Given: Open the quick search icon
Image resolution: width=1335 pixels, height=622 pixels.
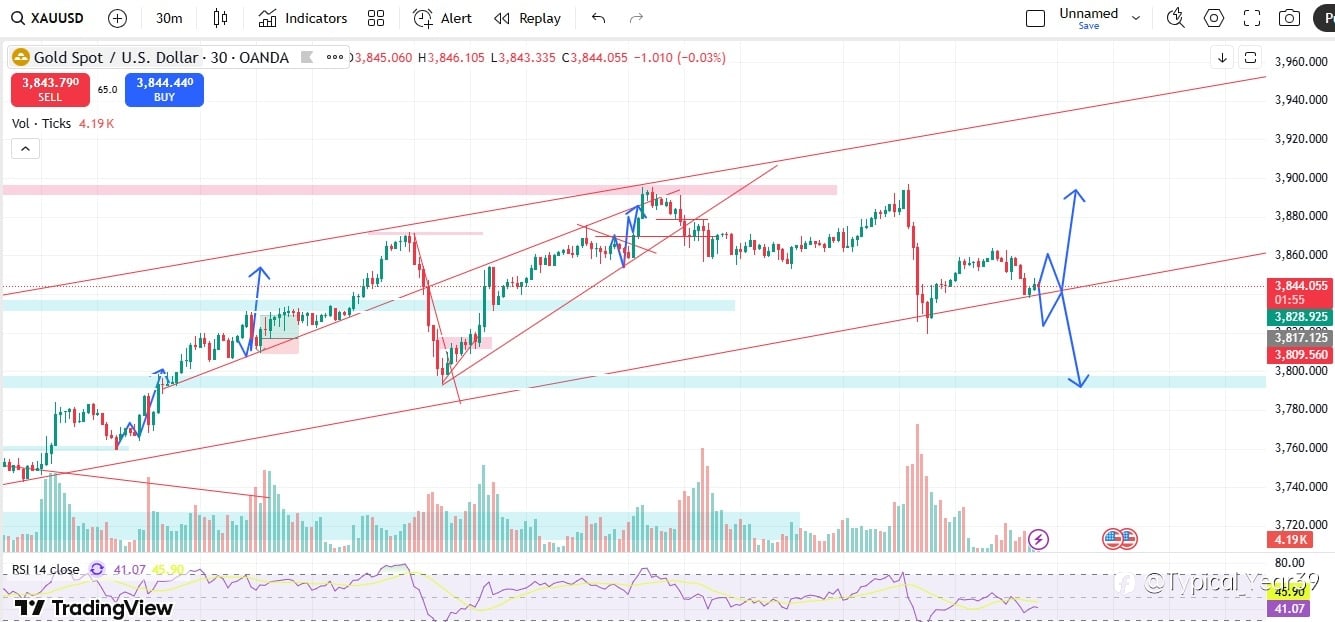Looking at the screenshot, I should [1176, 18].
